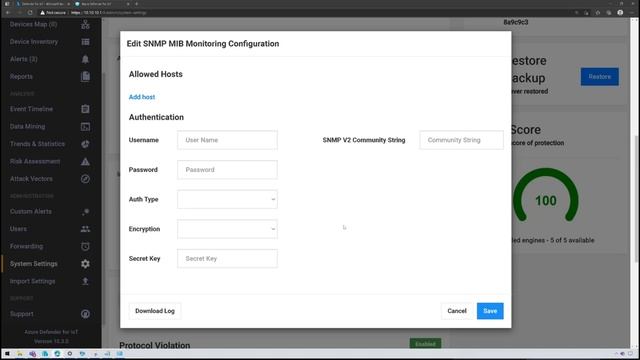Click the Support help icon
This screenshot has height=360, width=640.
pos(85,314)
